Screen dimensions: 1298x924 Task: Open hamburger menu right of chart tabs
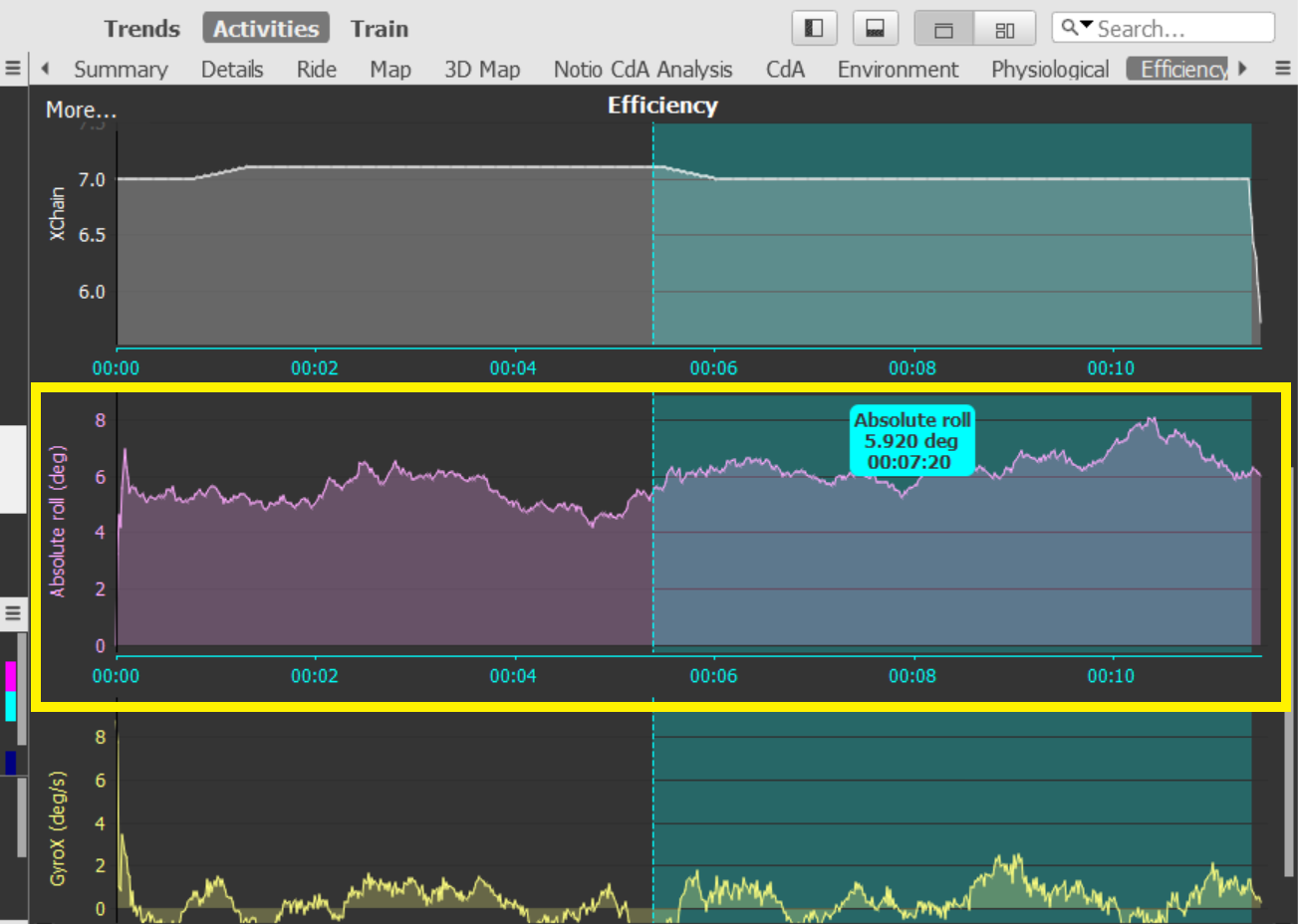pyautogui.click(x=1283, y=69)
